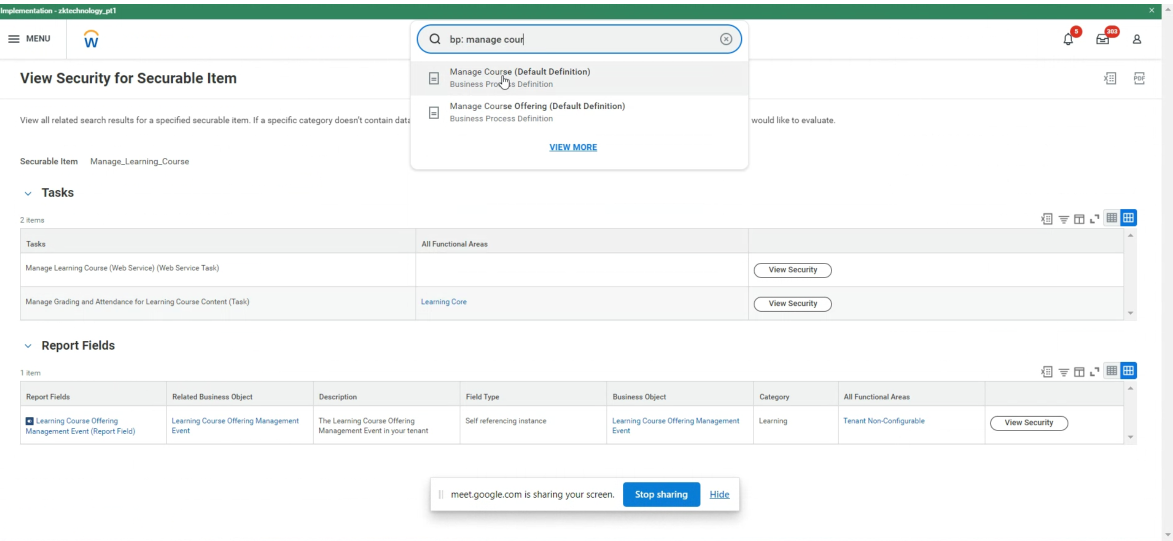
Task: View Security for Learning Course Offering report field
Action: click(1029, 423)
